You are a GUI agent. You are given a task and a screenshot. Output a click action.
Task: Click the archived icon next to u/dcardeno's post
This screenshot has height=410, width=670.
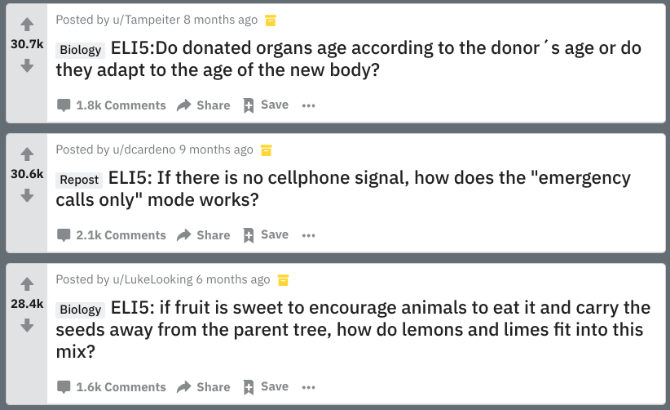(266, 150)
